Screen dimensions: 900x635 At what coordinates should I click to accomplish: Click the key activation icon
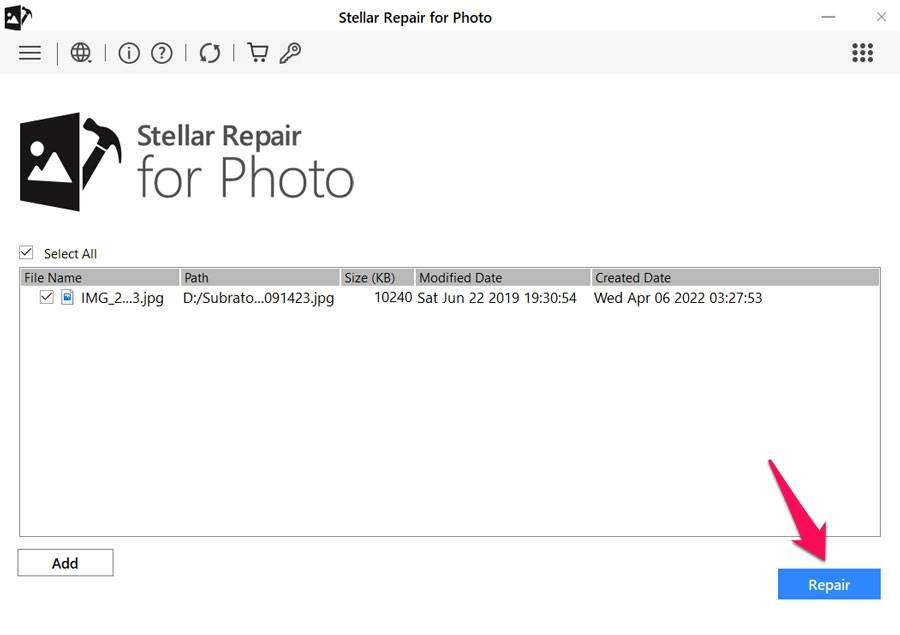[x=291, y=52]
